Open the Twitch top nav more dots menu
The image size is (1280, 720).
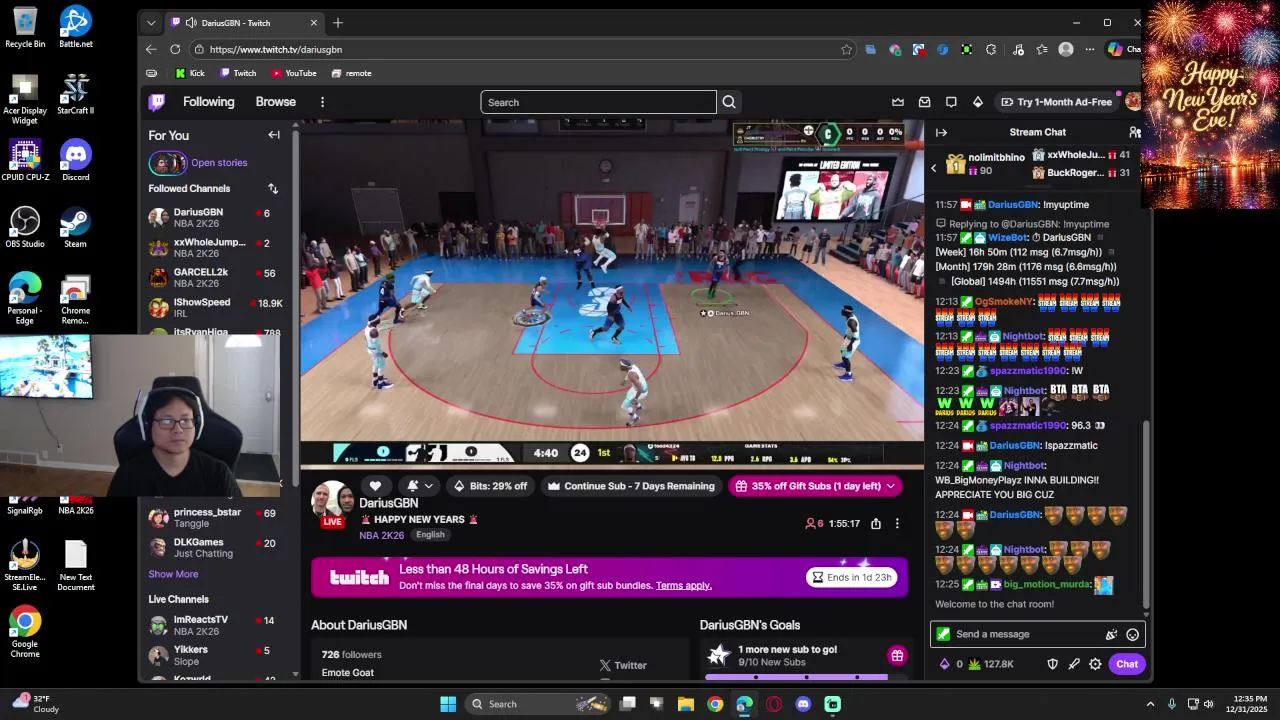tap(322, 102)
